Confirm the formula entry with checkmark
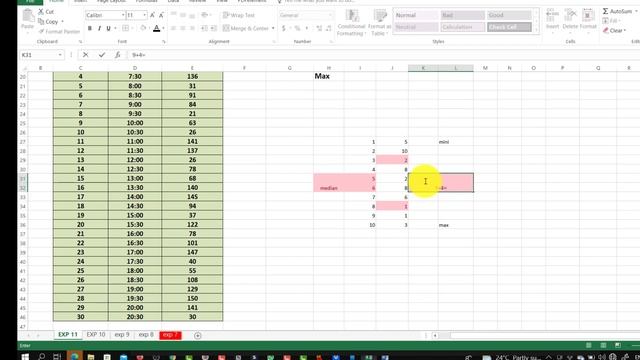 tap(102, 55)
